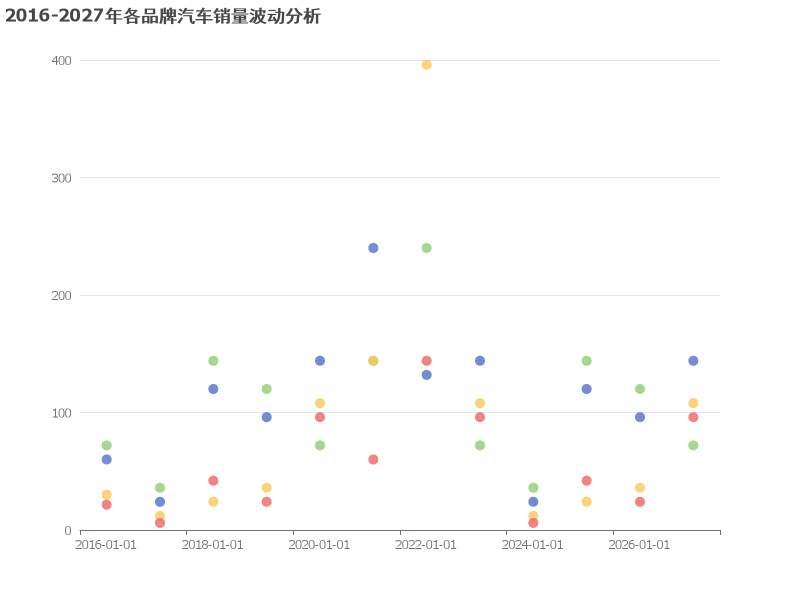Select the yellow point above 2020-01-01
800x600 pixels.
click(x=320, y=403)
